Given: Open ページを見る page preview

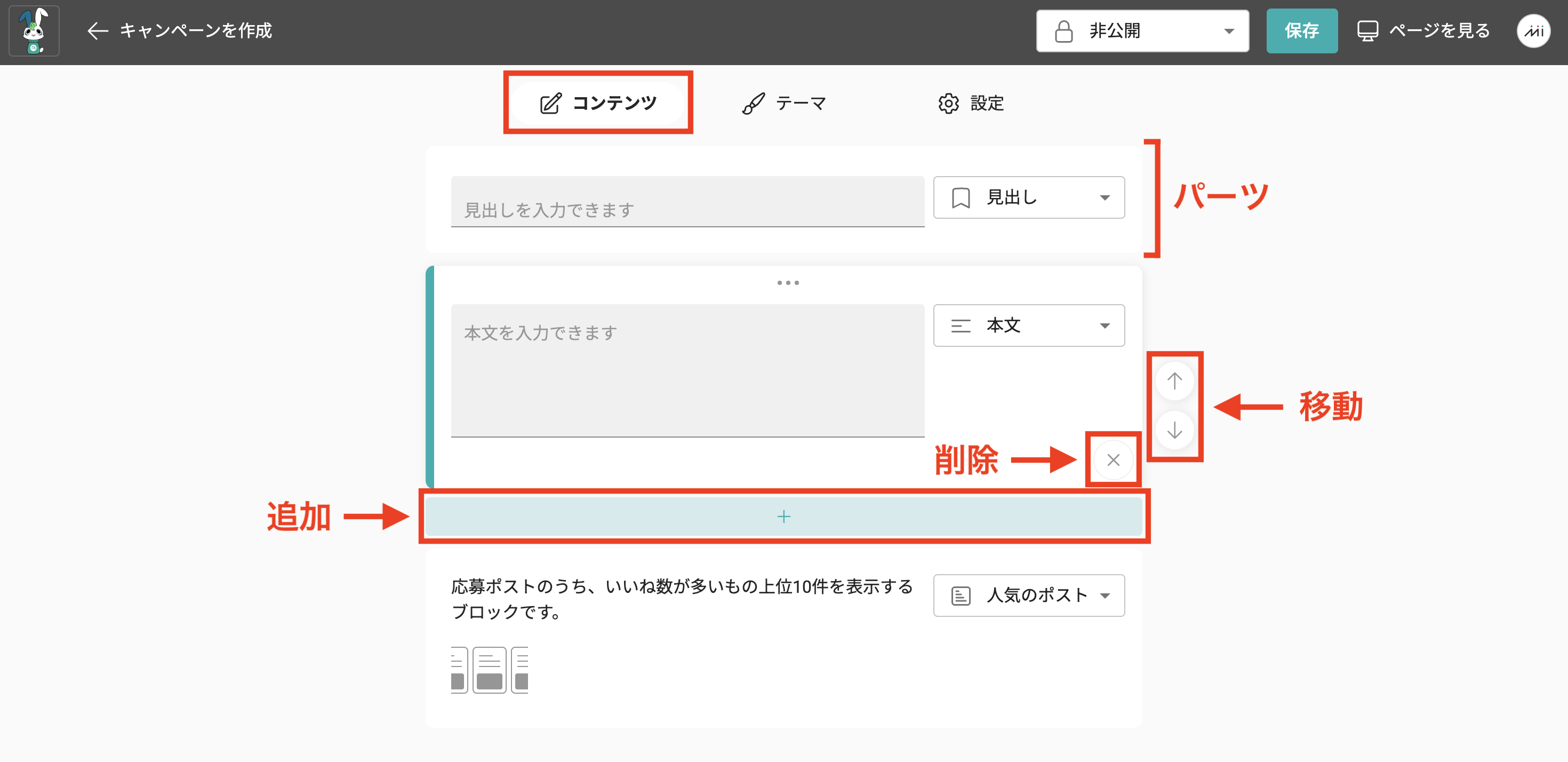Looking at the screenshot, I should [1423, 30].
